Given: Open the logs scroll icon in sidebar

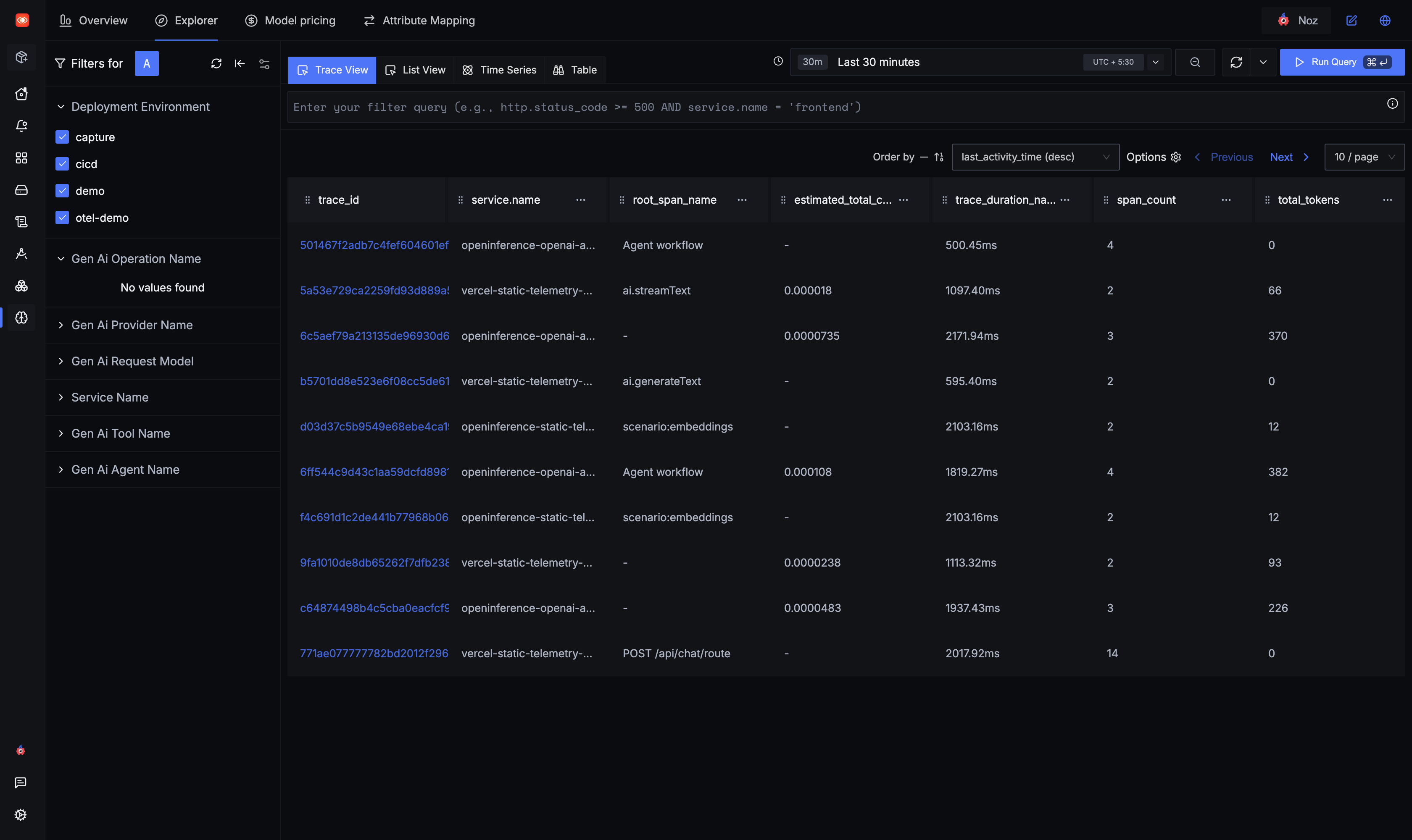Looking at the screenshot, I should pyautogui.click(x=21, y=222).
